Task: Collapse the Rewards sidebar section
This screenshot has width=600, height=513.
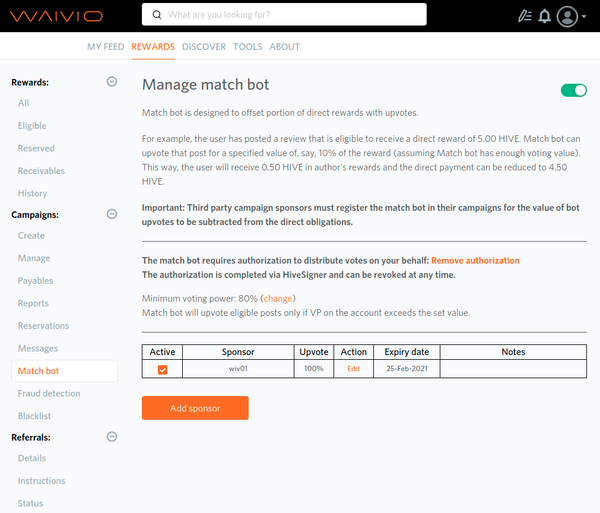Action: [112, 81]
